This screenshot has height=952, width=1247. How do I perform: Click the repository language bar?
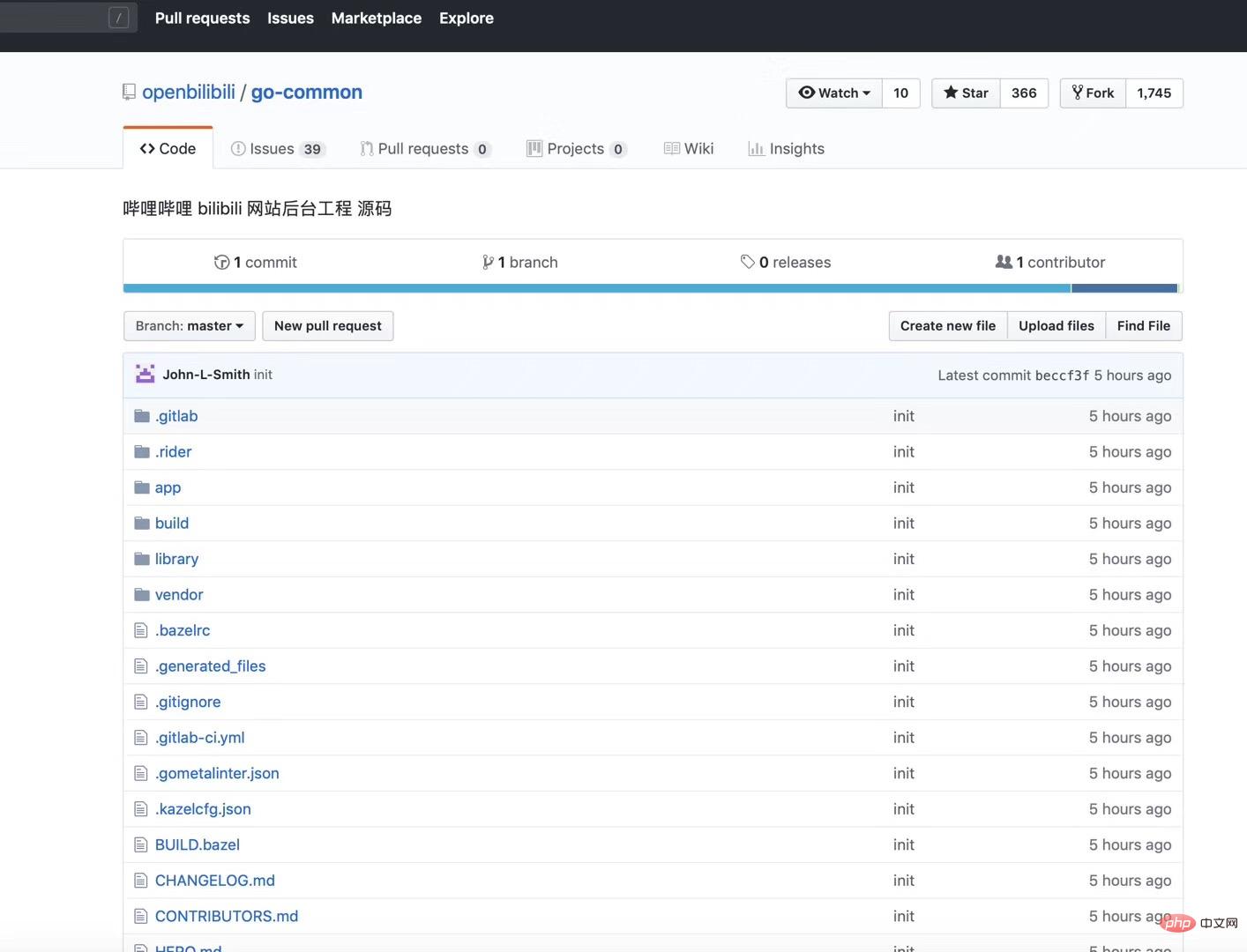pos(651,288)
